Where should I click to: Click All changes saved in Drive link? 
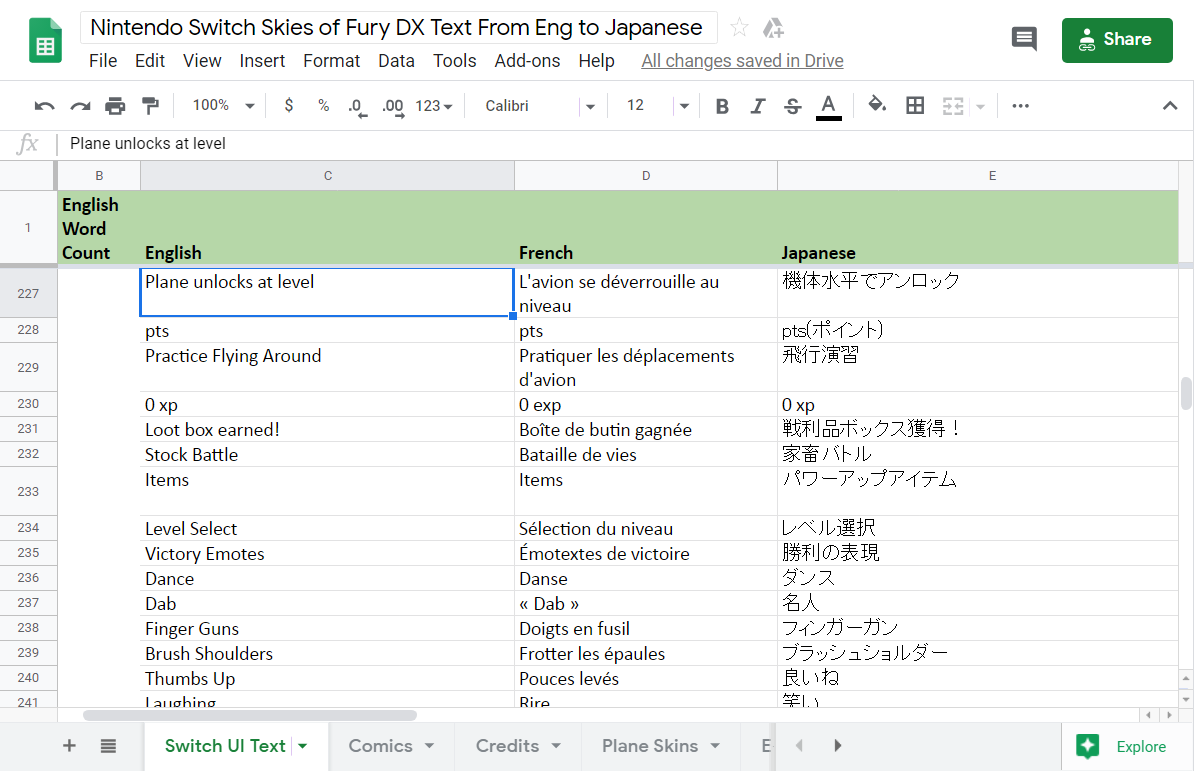tap(742, 61)
